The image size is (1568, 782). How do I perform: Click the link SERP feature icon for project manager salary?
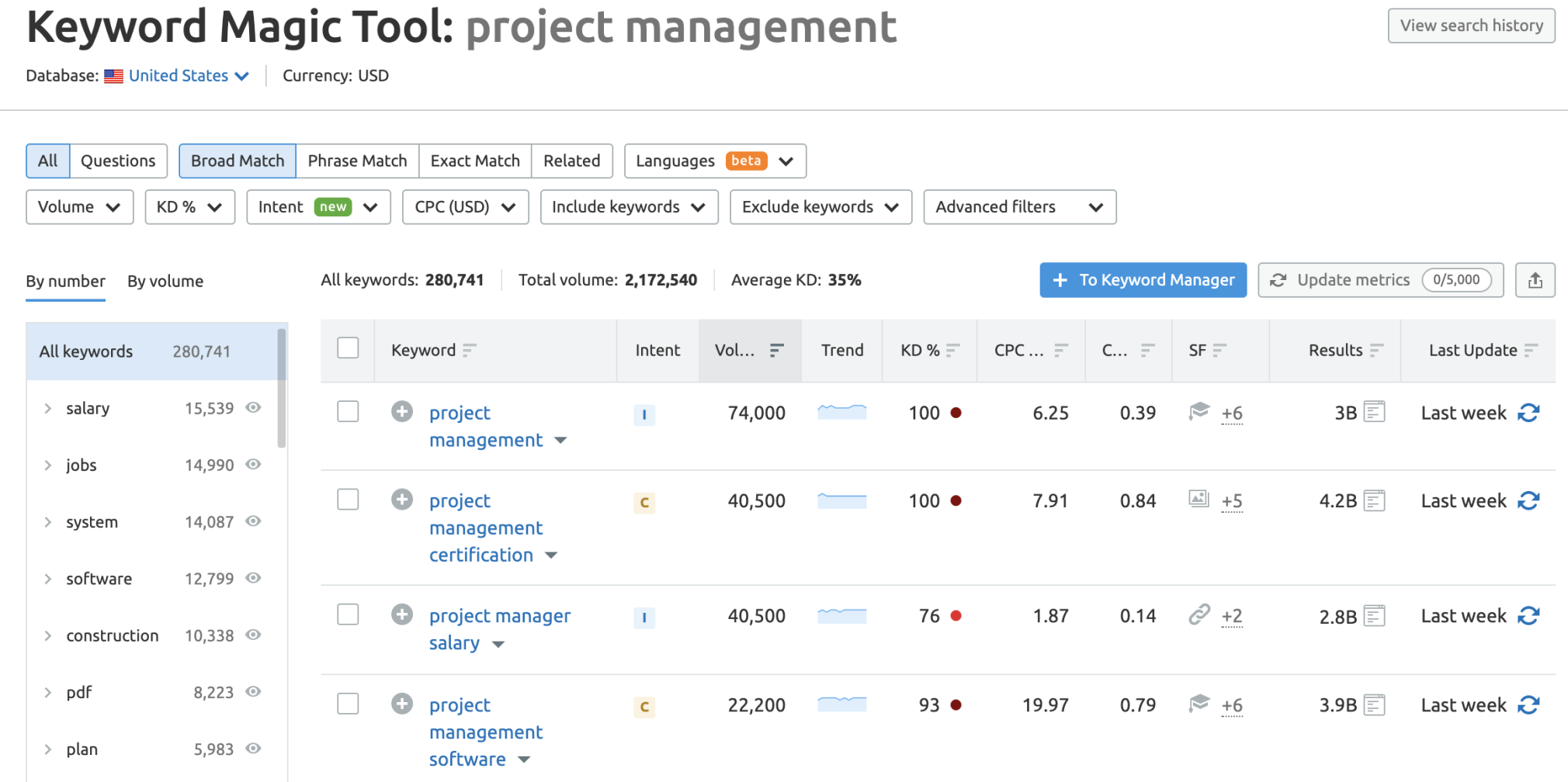pyautogui.click(x=1198, y=615)
